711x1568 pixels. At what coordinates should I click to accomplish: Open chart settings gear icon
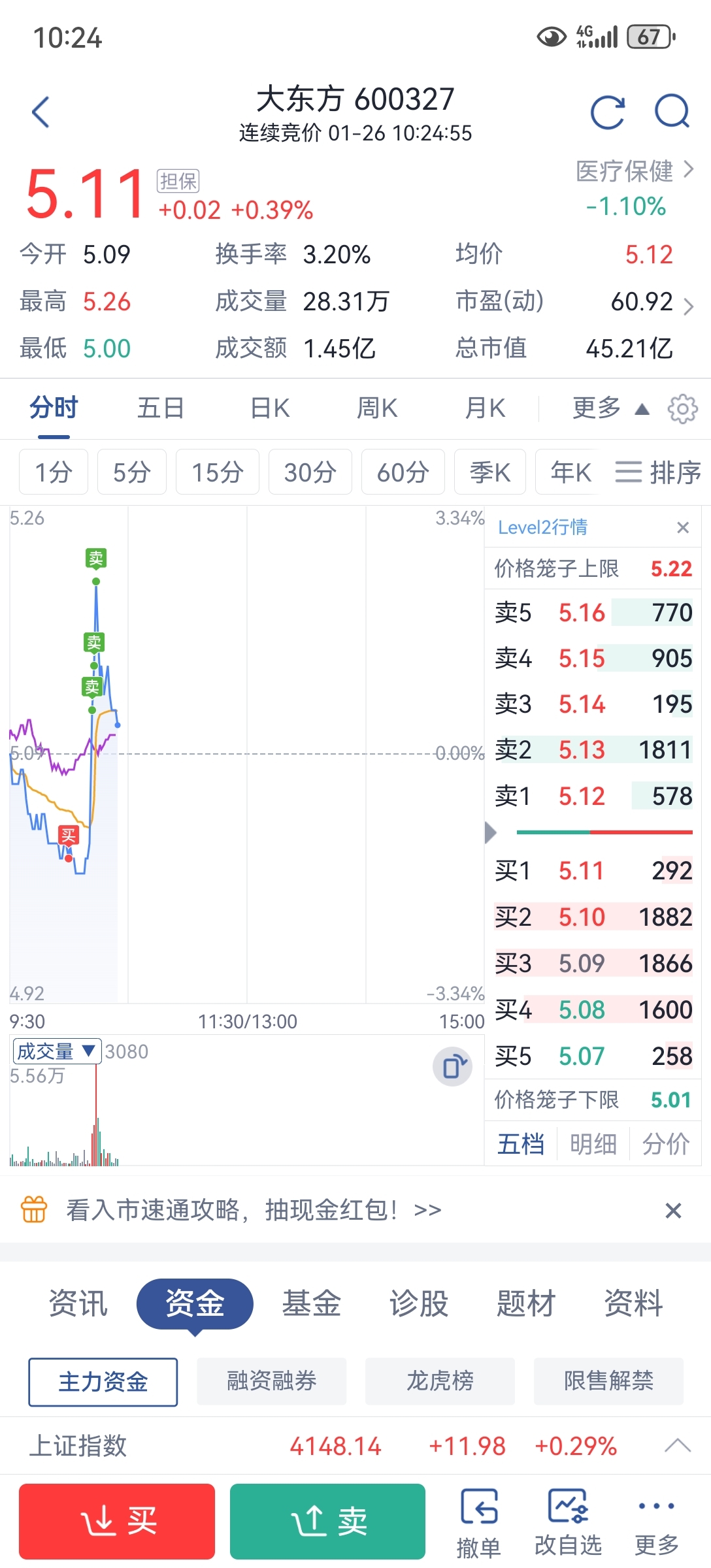(682, 409)
